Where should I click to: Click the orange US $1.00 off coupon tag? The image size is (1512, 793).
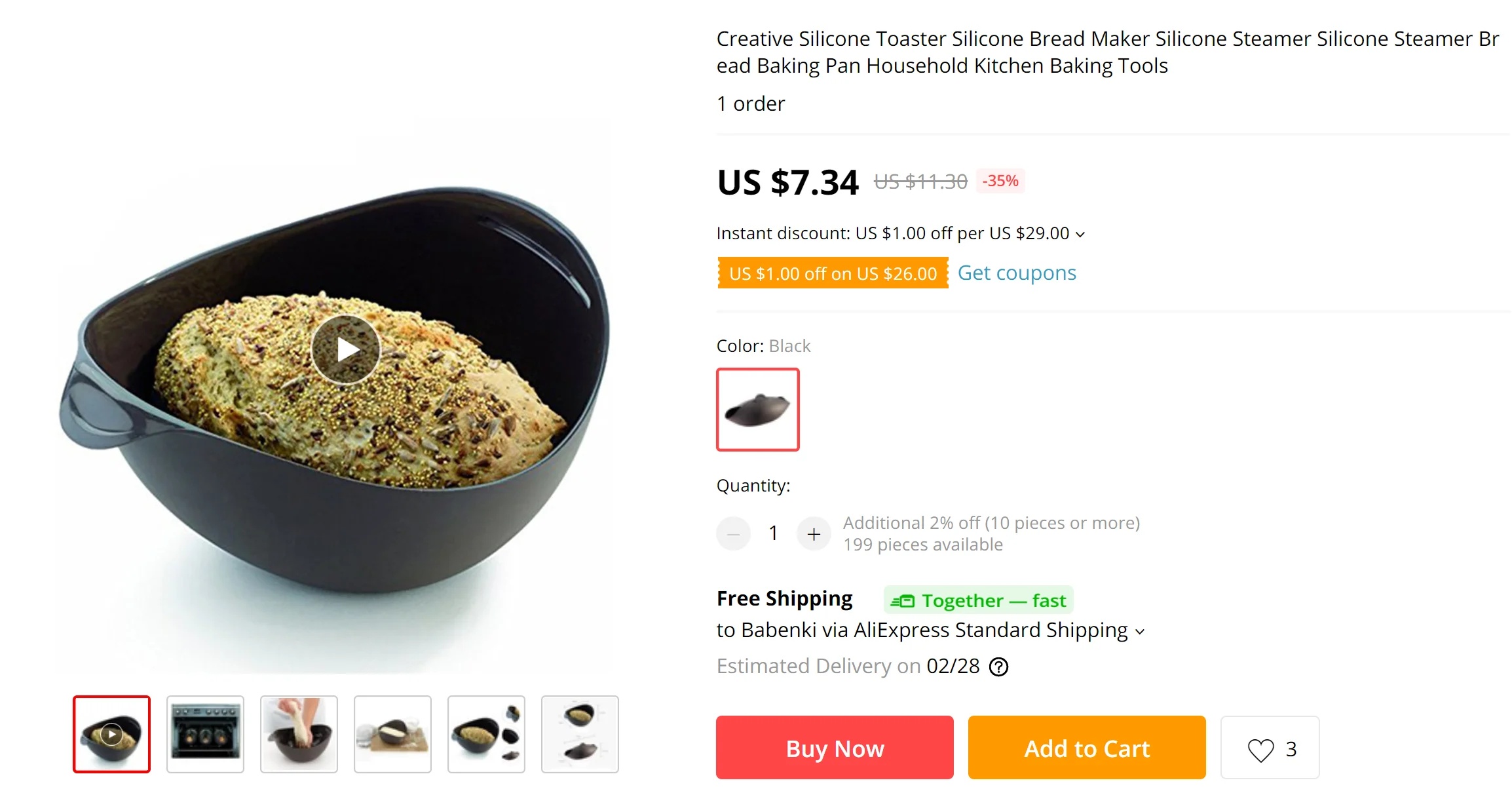[x=833, y=273]
